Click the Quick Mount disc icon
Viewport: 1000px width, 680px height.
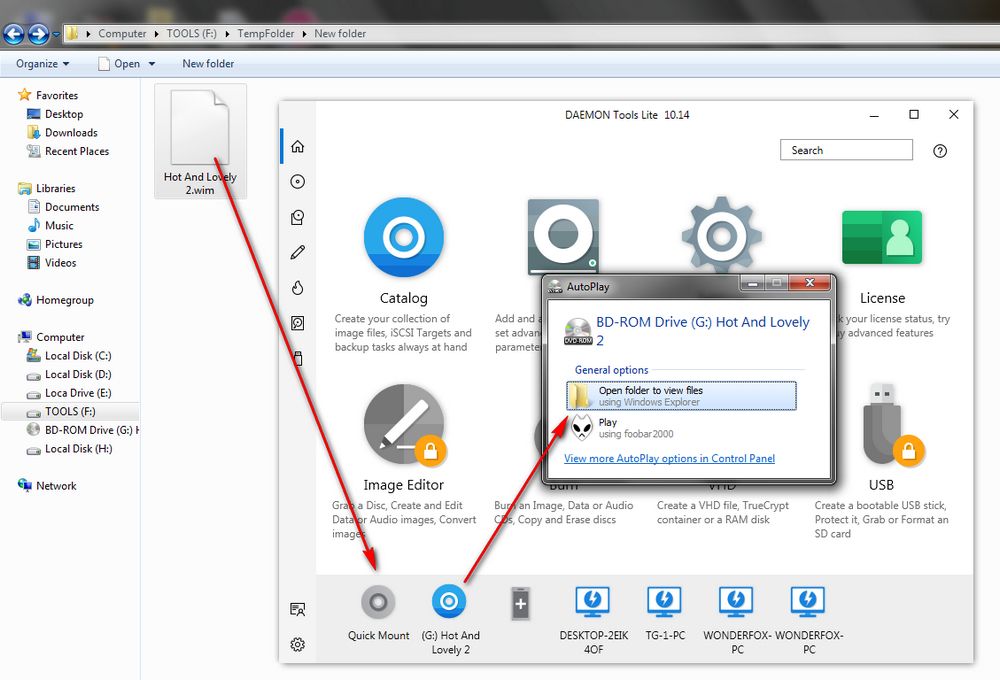378,602
